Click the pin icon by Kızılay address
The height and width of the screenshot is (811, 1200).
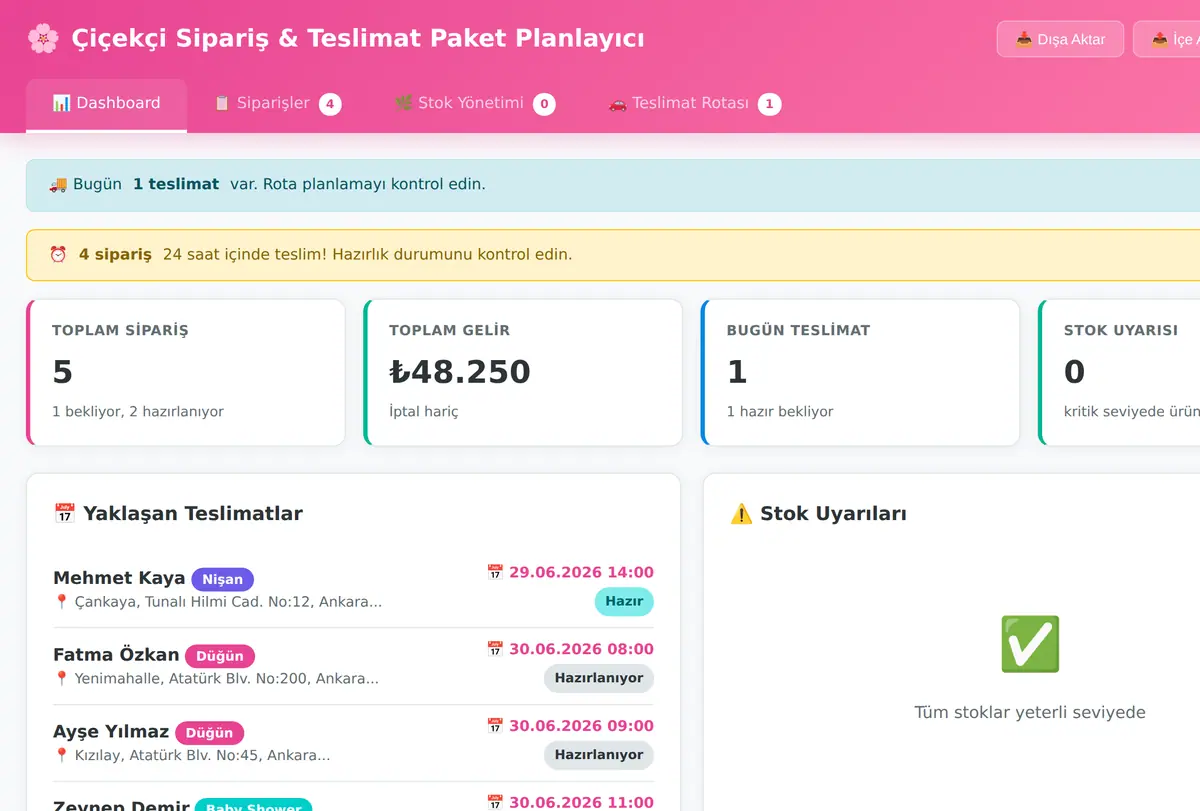pos(61,756)
